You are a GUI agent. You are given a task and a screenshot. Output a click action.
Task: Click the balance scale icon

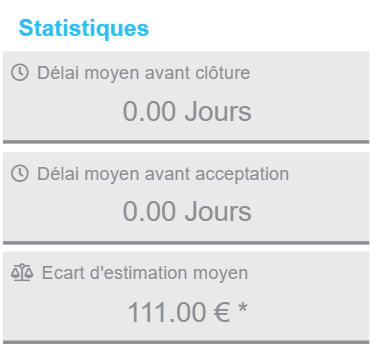tap(22, 272)
